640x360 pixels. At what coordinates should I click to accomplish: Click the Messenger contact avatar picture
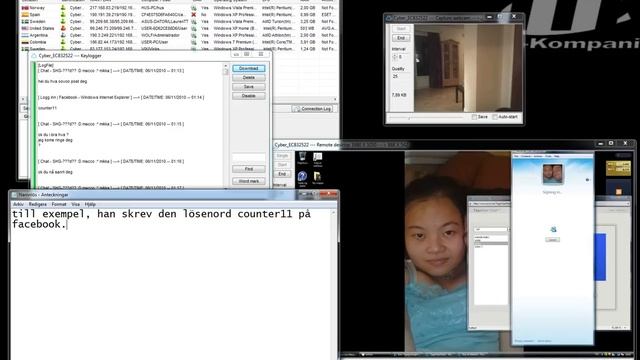(553, 174)
